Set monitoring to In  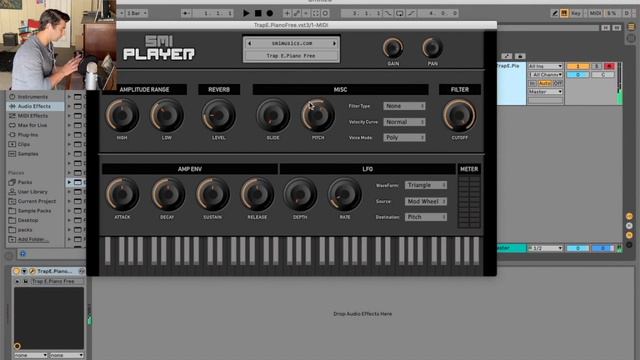tap(532, 83)
